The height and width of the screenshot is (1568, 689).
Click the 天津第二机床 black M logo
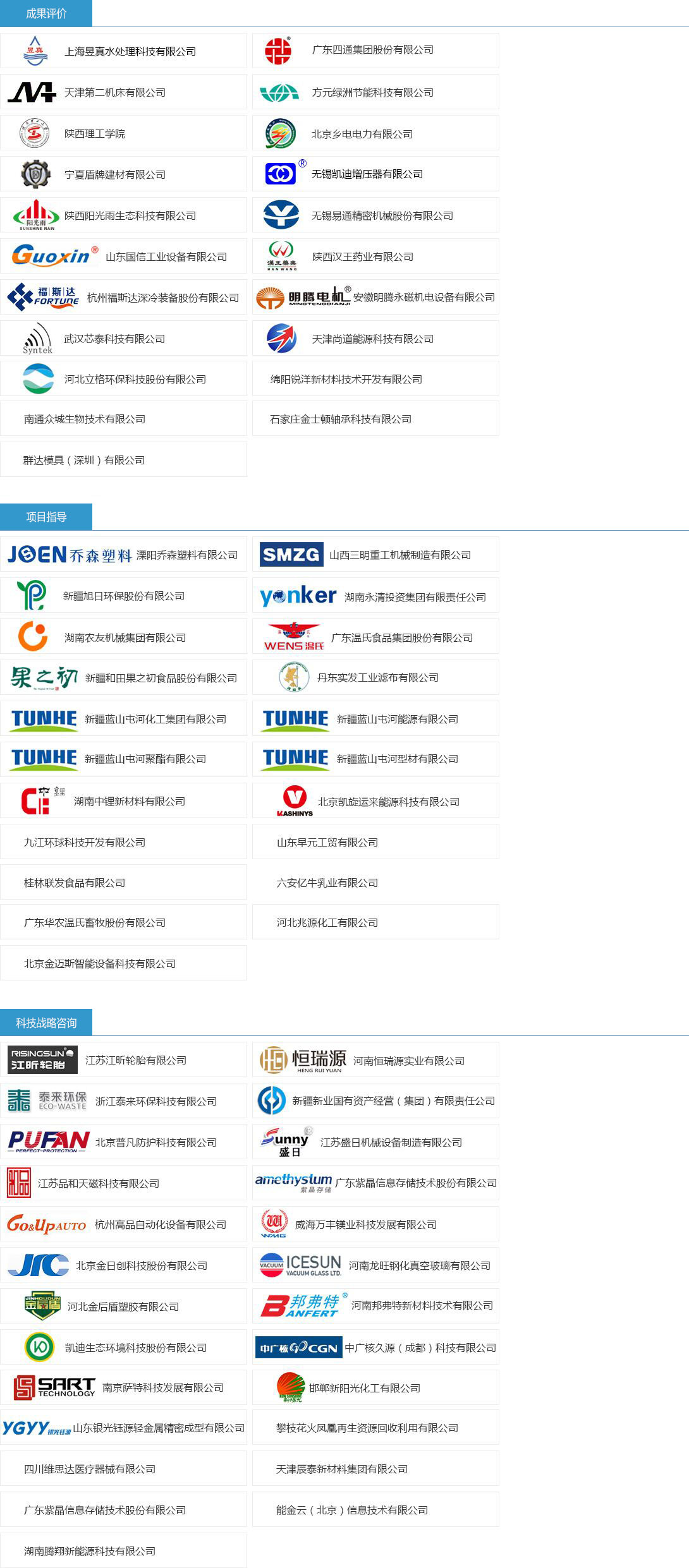click(32, 92)
